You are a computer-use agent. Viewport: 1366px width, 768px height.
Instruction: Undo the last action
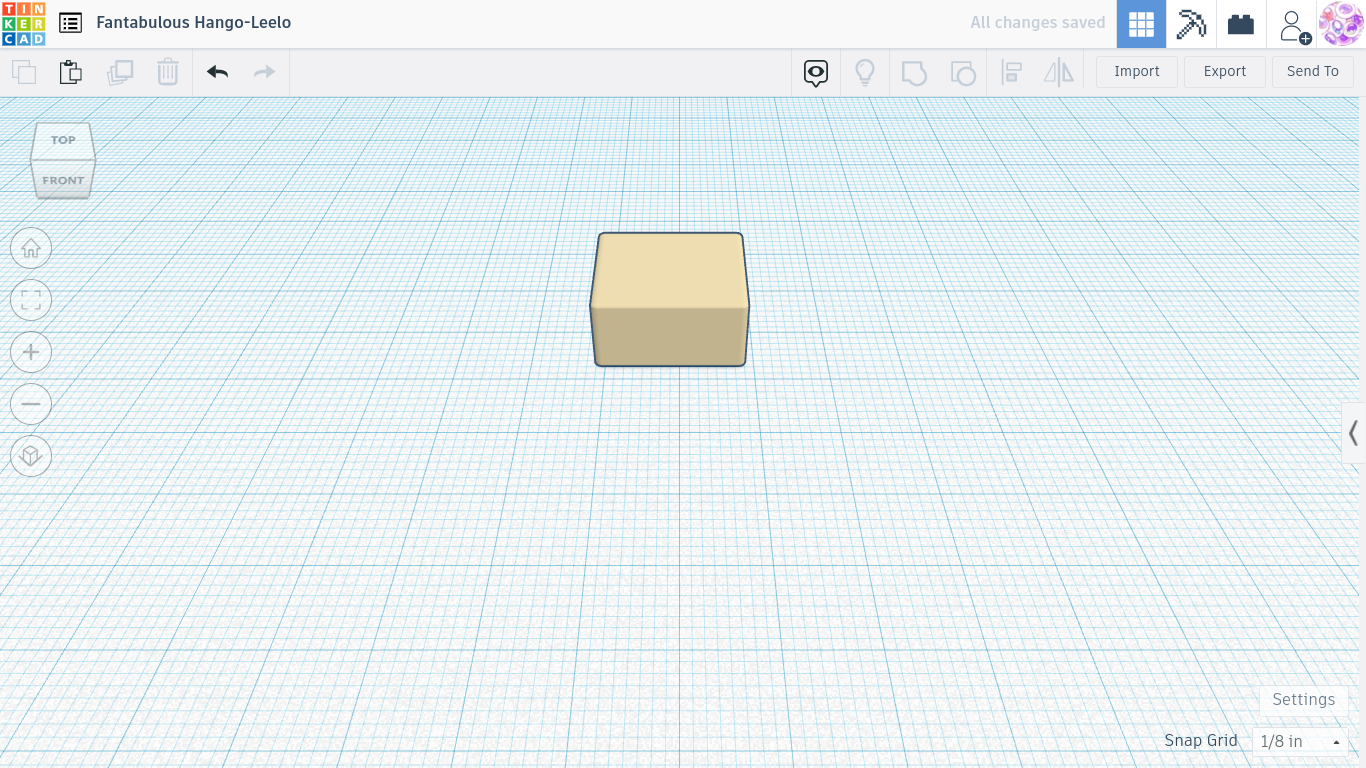pyautogui.click(x=217, y=72)
